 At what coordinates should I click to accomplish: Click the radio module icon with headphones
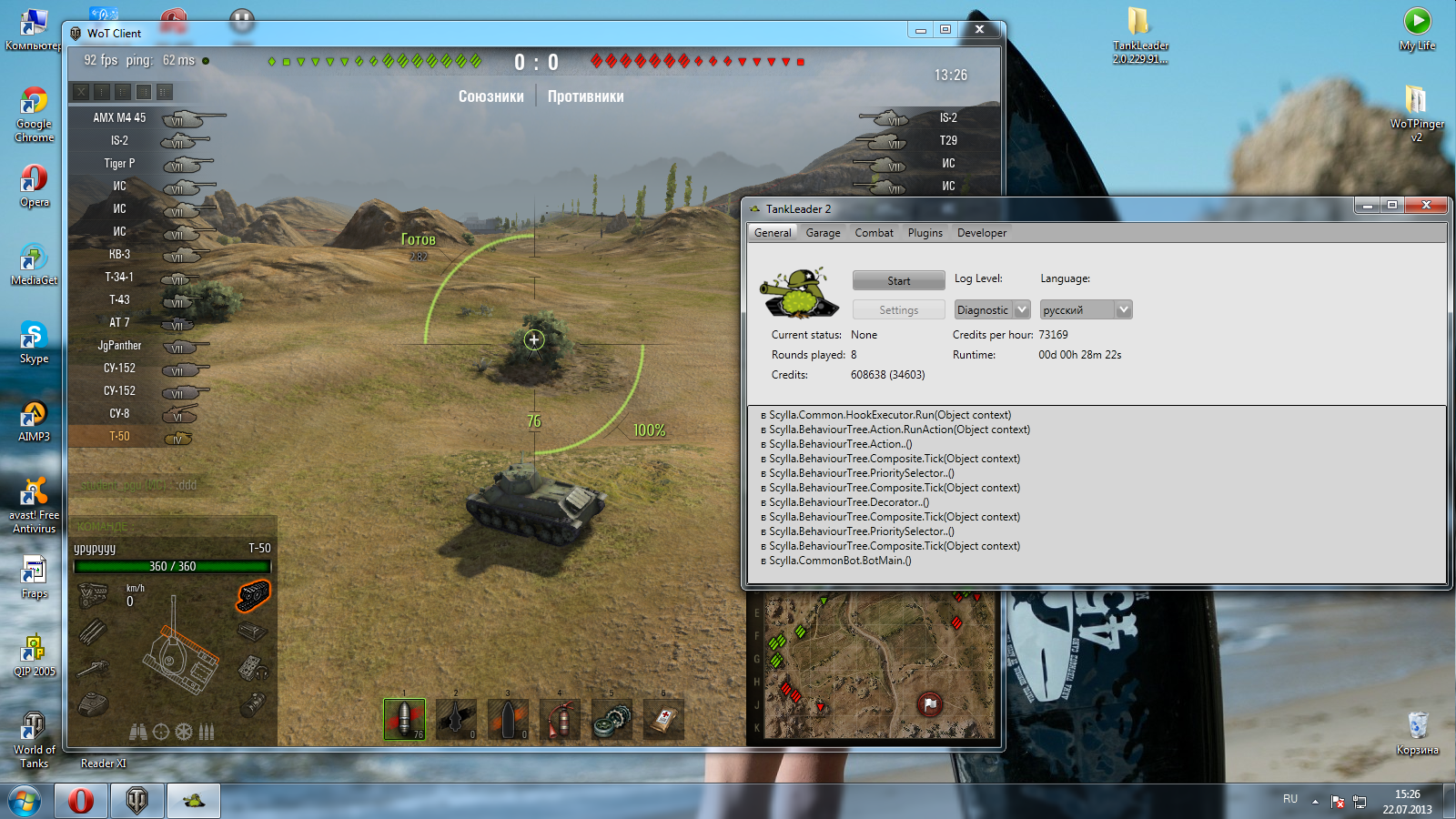pyautogui.click(x=253, y=669)
